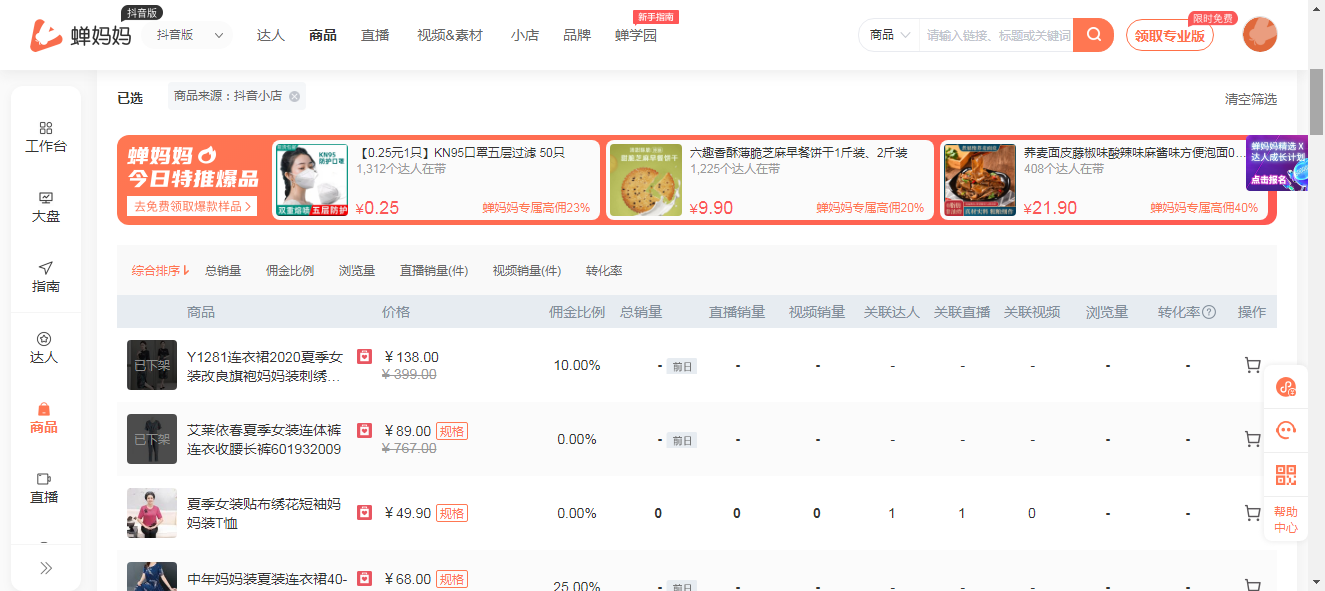Show the QR code from floating panel
The width and height of the screenshot is (1325, 591).
1286,475
